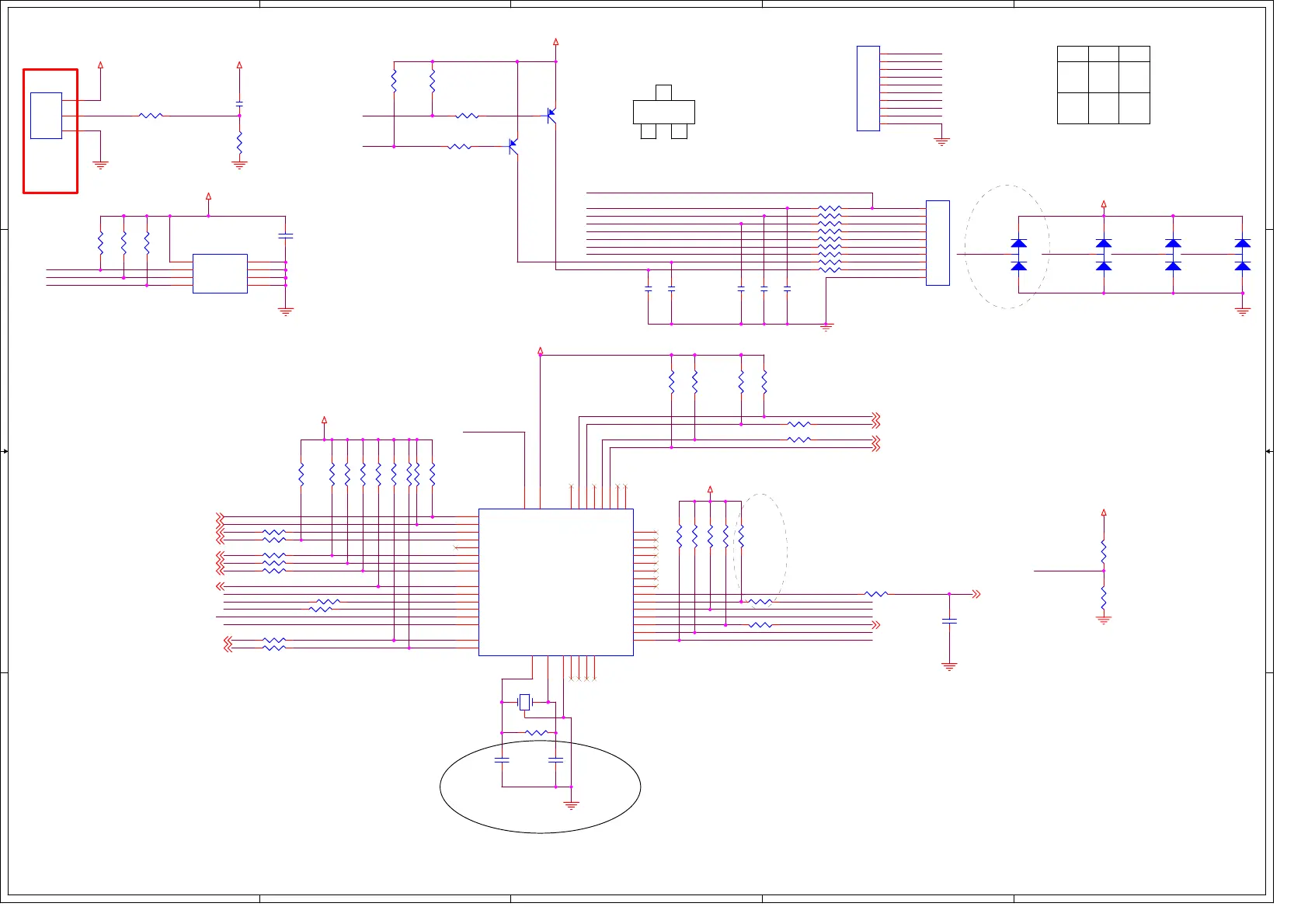This screenshot has width=1308, height=924.
Task: Select the tall header connector with a ground symbol
Action: (868, 89)
